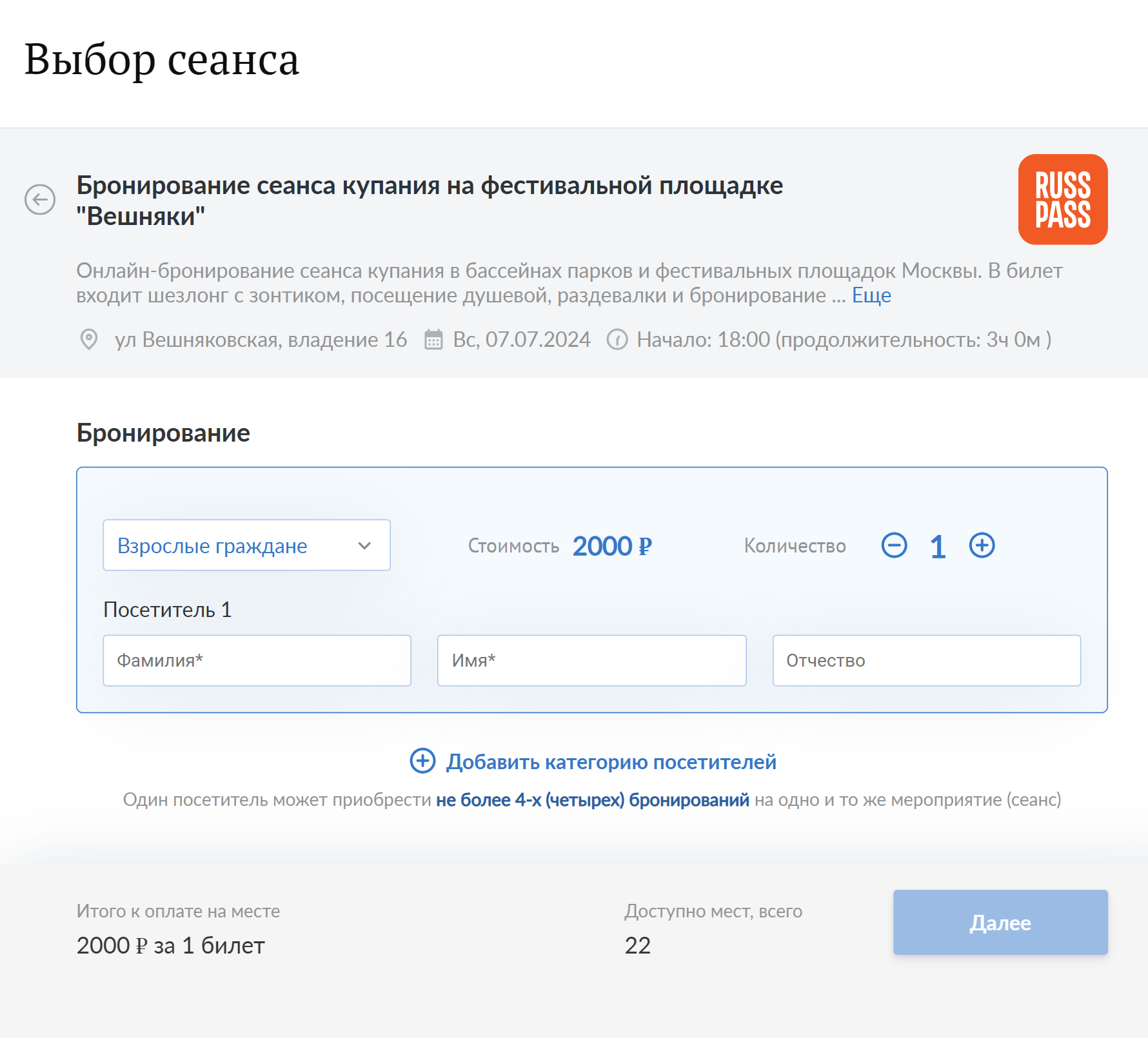The width and height of the screenshot is (1148, 1038).
Task: Focus the Фамилия input field
Action: (257, 660)
